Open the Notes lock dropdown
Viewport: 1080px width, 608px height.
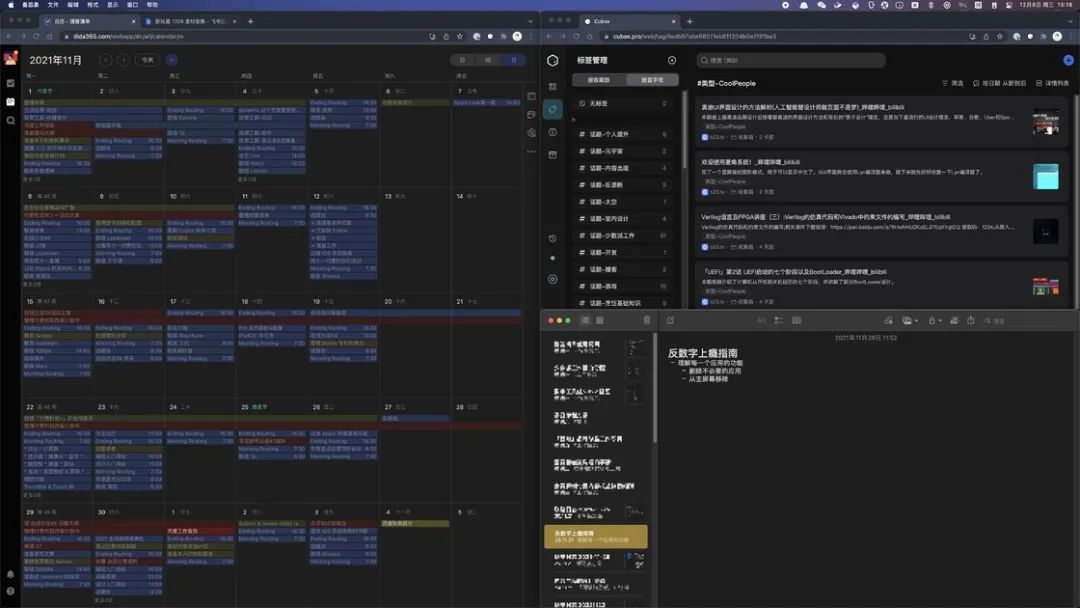933,320
